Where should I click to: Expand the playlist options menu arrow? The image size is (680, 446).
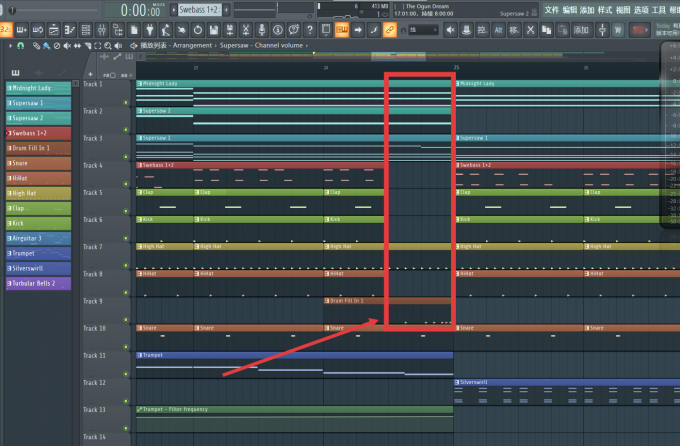(x=10, y=46)
